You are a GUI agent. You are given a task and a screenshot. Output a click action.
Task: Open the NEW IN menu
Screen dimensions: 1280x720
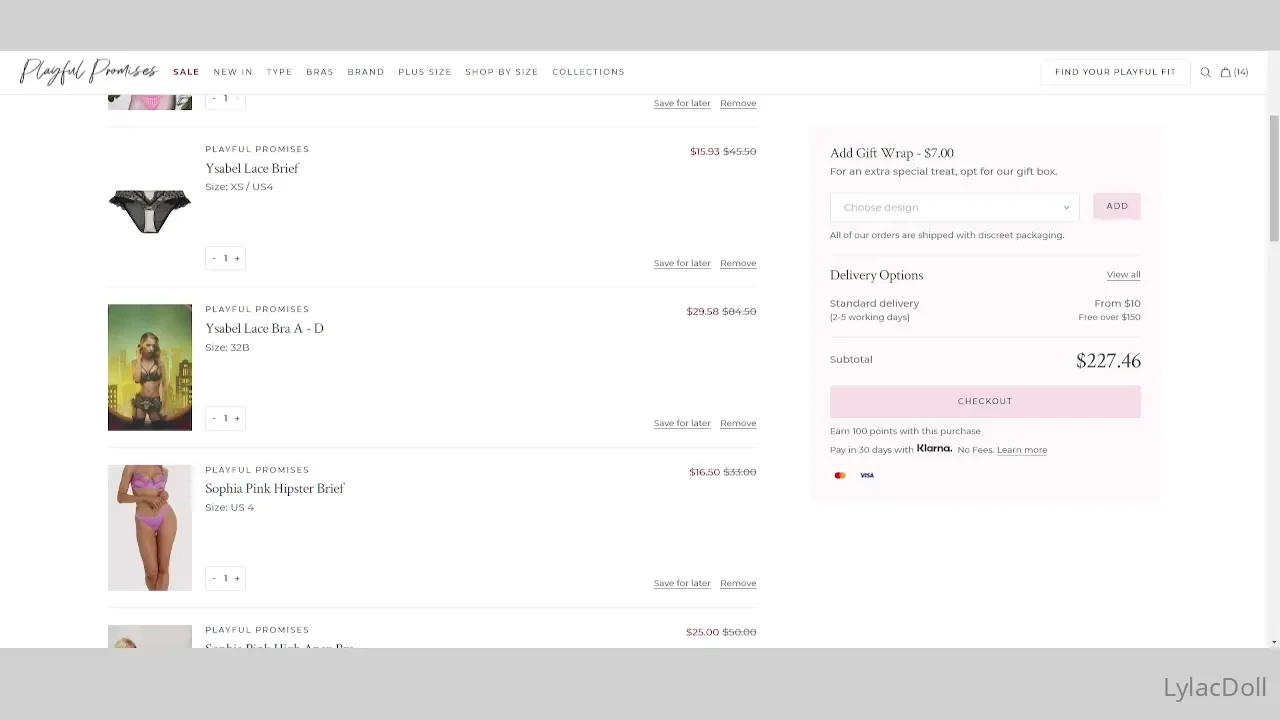click(233, 72)
